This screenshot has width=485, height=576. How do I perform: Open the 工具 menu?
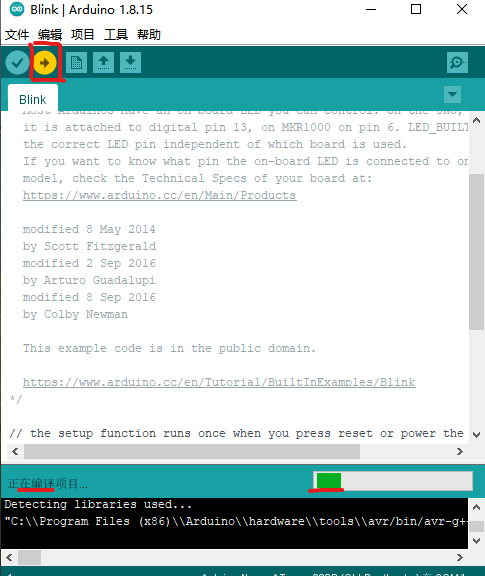coord(116,35)
